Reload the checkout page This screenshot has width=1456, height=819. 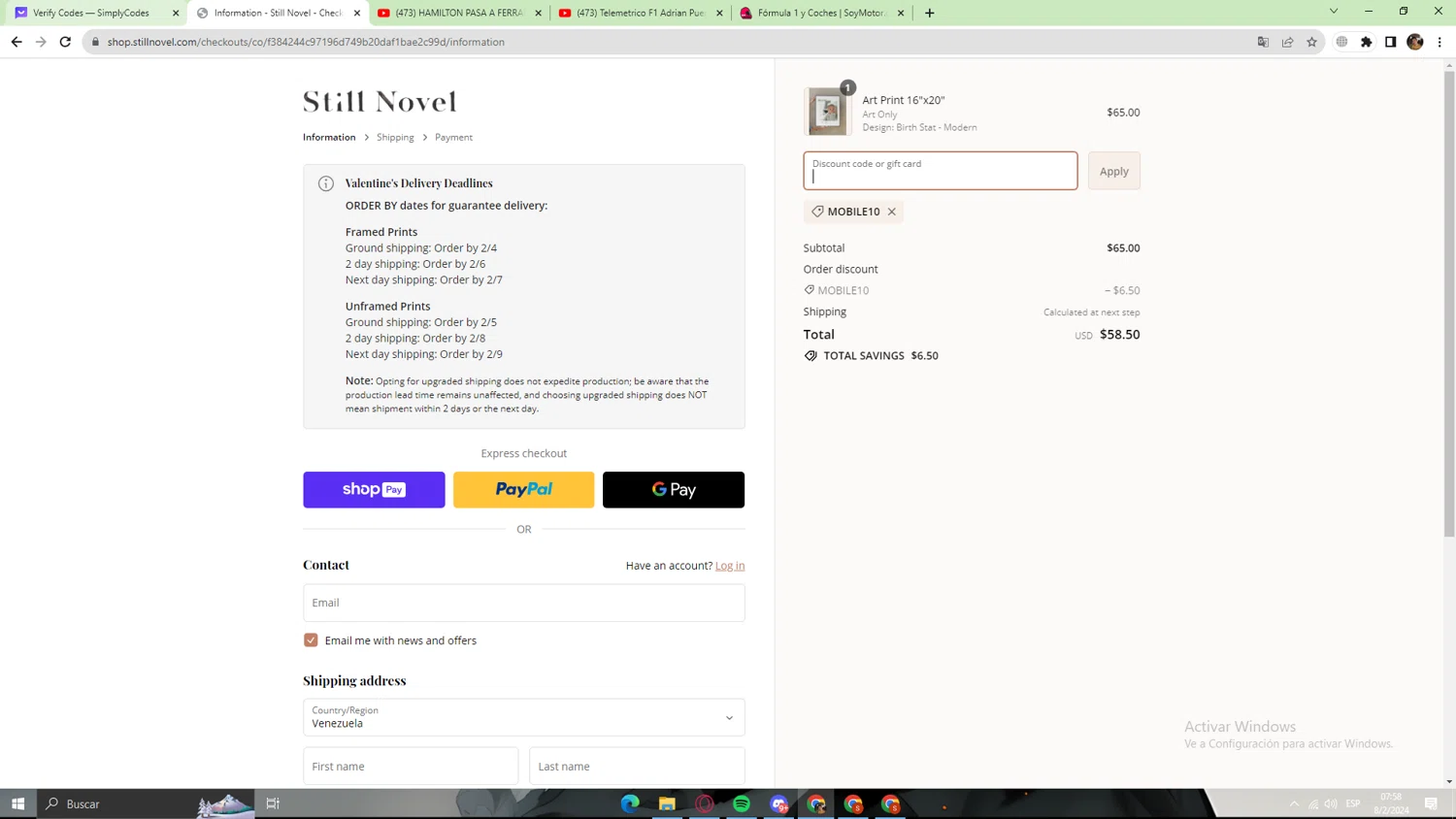click(x=65, y=42)
